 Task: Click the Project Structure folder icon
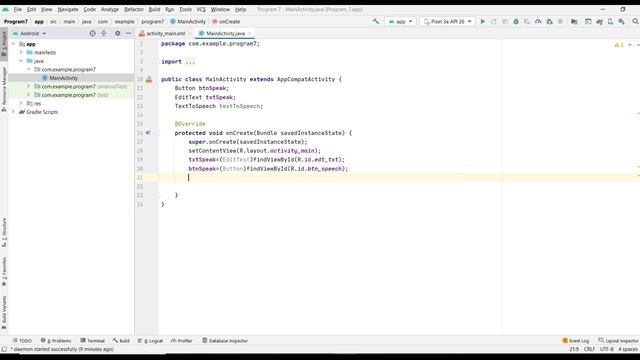574,21
